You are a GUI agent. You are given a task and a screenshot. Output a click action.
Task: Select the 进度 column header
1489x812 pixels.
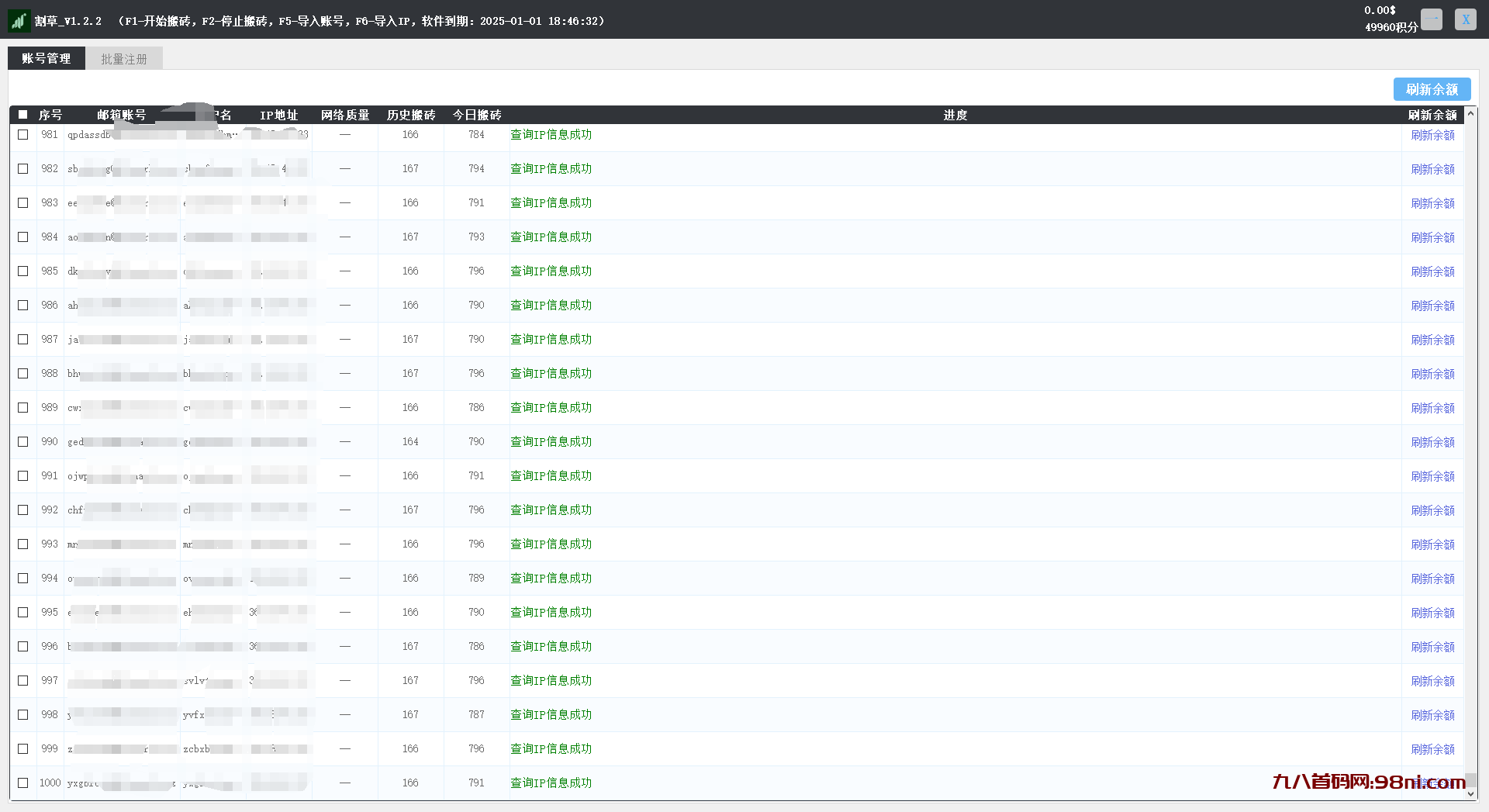[x=955, y=115]
